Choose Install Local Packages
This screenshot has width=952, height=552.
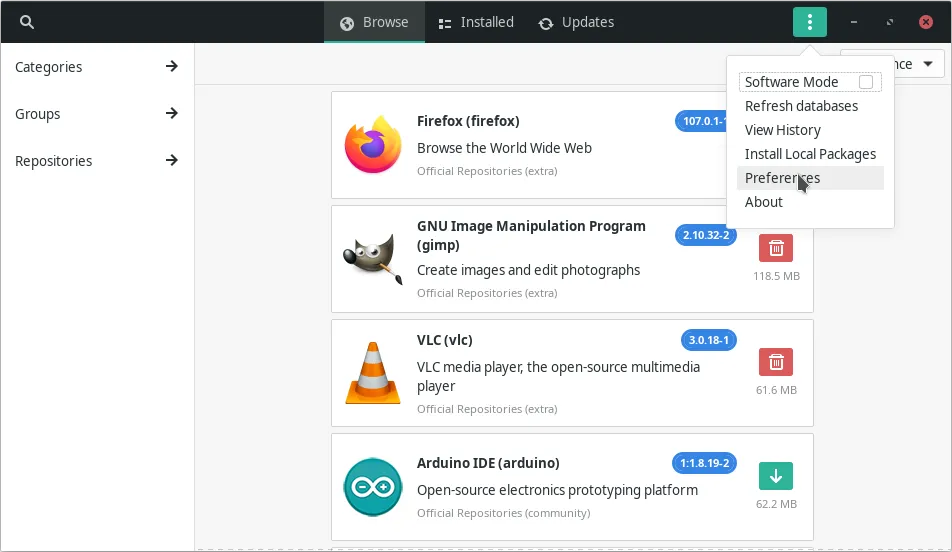810,154
